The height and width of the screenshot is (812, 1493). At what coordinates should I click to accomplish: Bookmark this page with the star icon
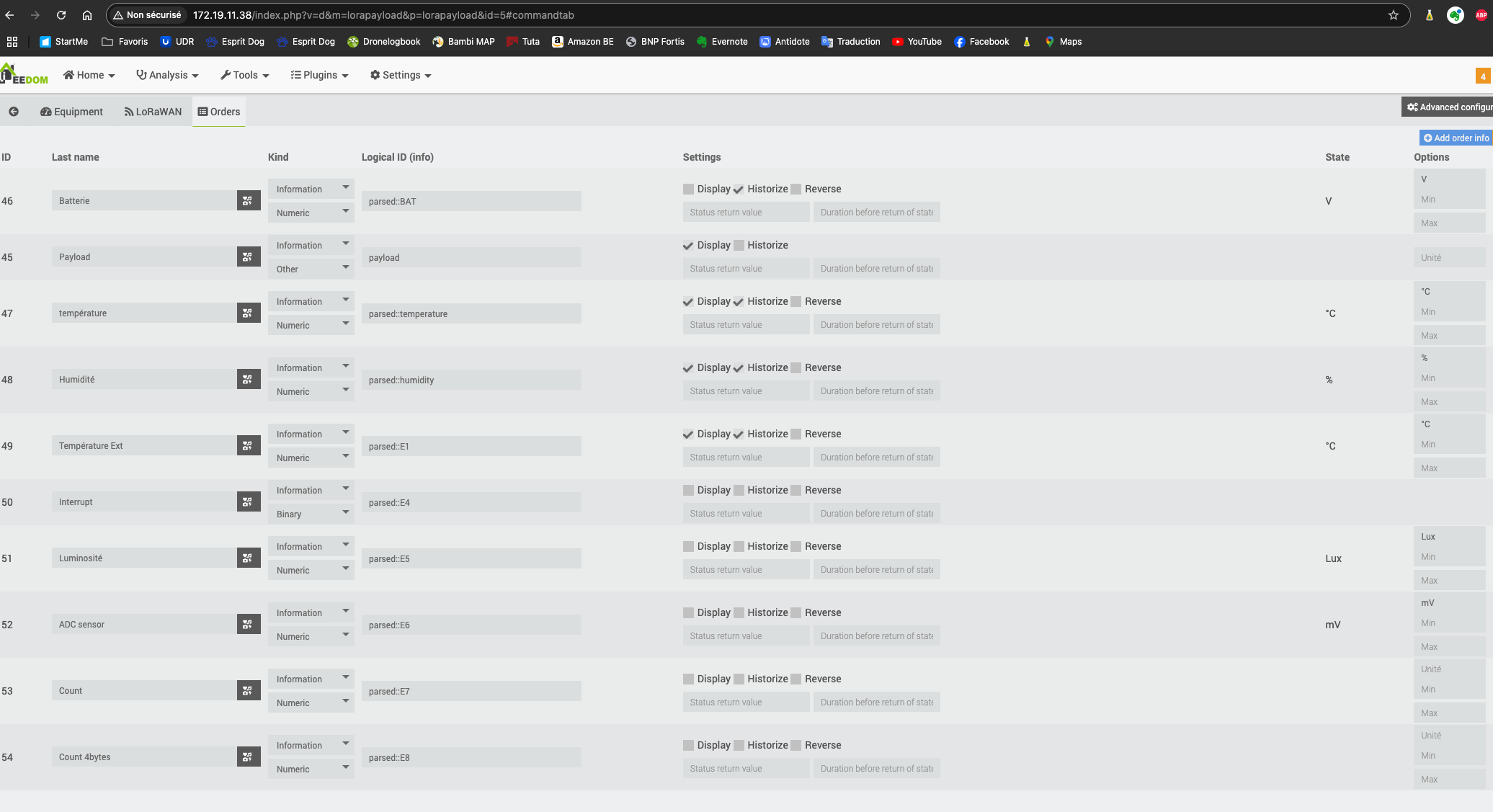[1393, 15]
